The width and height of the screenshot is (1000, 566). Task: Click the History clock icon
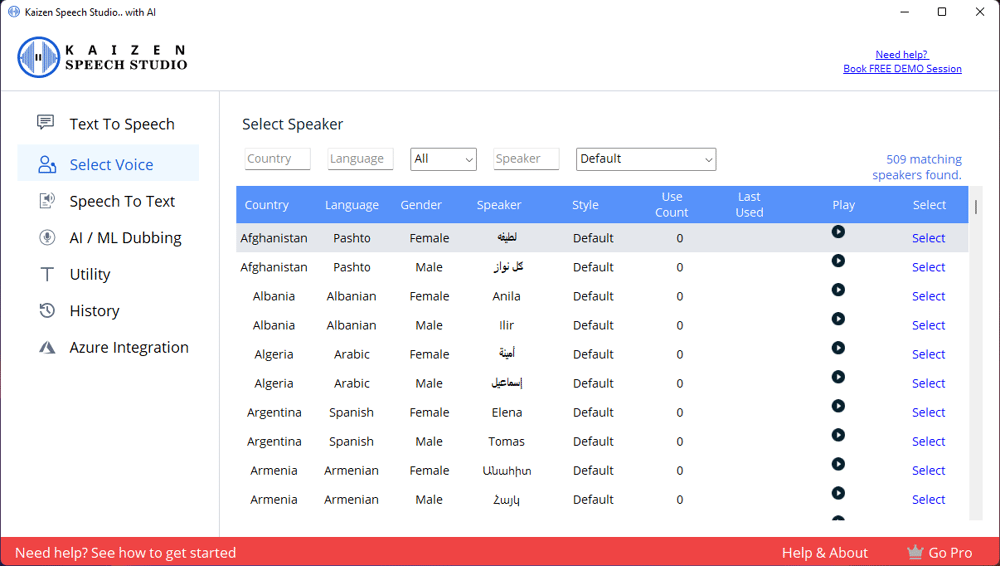point(46,311)
